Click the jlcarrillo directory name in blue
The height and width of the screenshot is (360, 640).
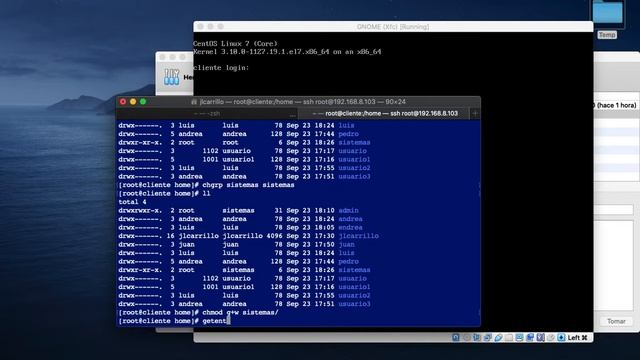358,236
